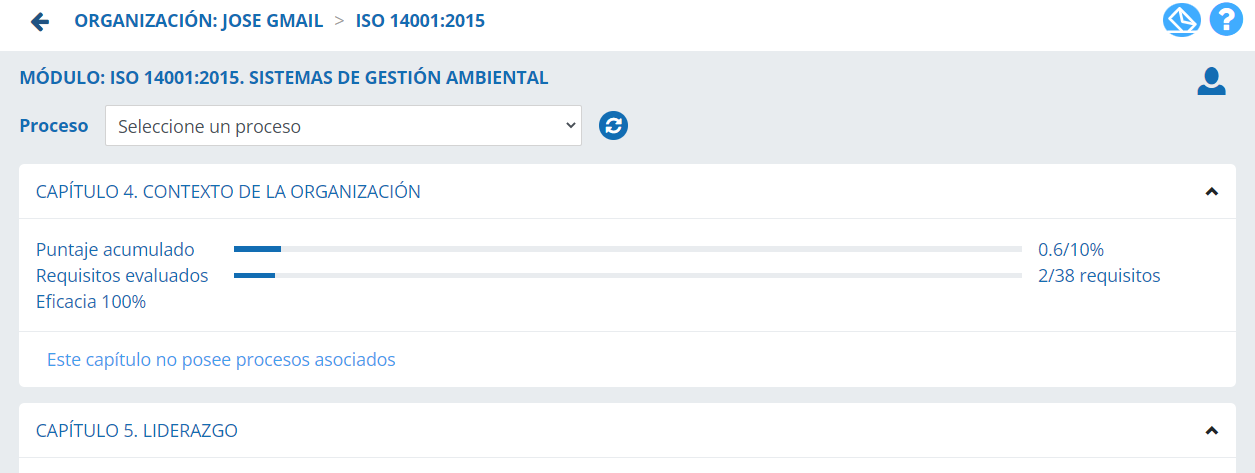
Task: Click the Puntaje acumulado progress bar
Action: coord(627,249)
